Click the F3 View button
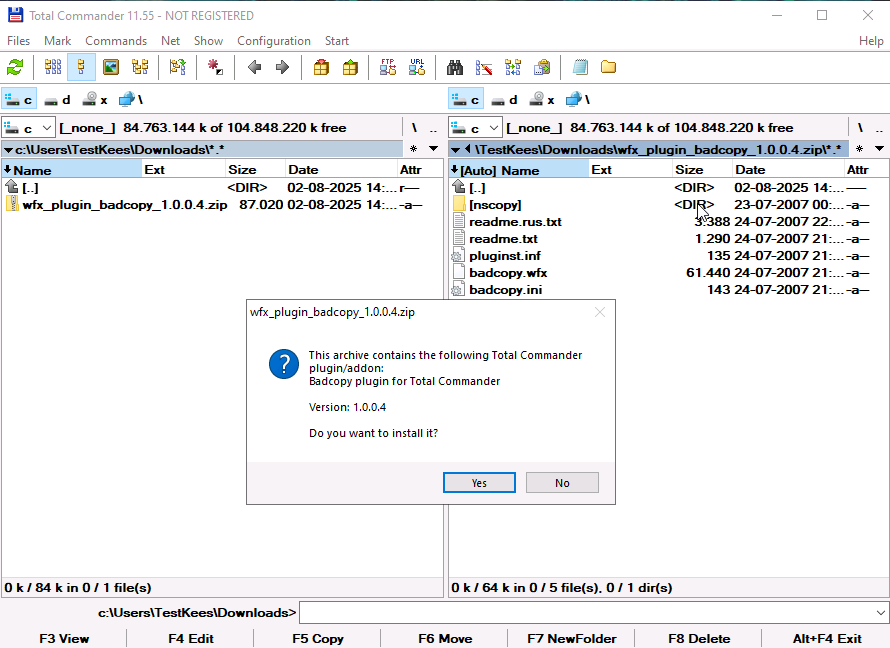 tap(64, 639)
